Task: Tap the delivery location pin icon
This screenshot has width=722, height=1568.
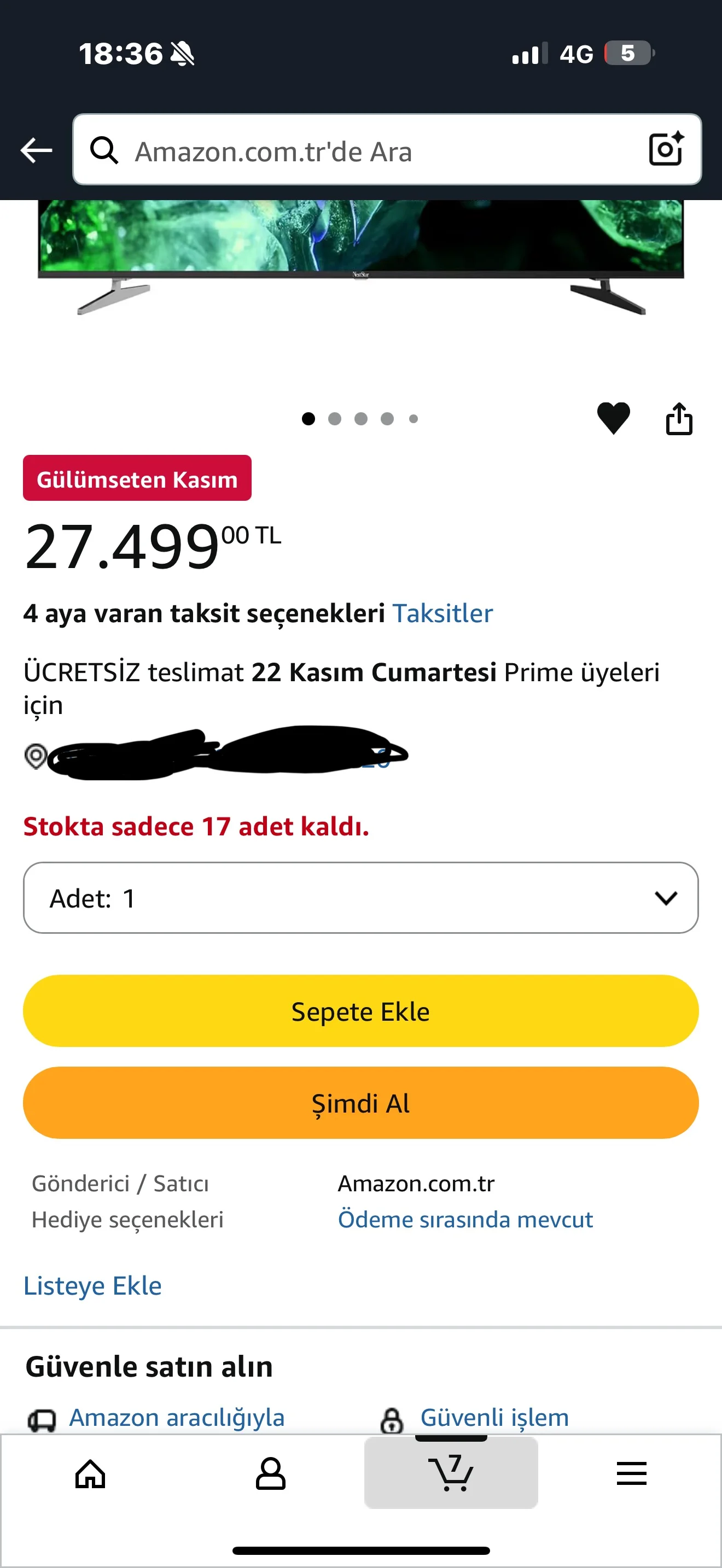Action: click(36, 756)
